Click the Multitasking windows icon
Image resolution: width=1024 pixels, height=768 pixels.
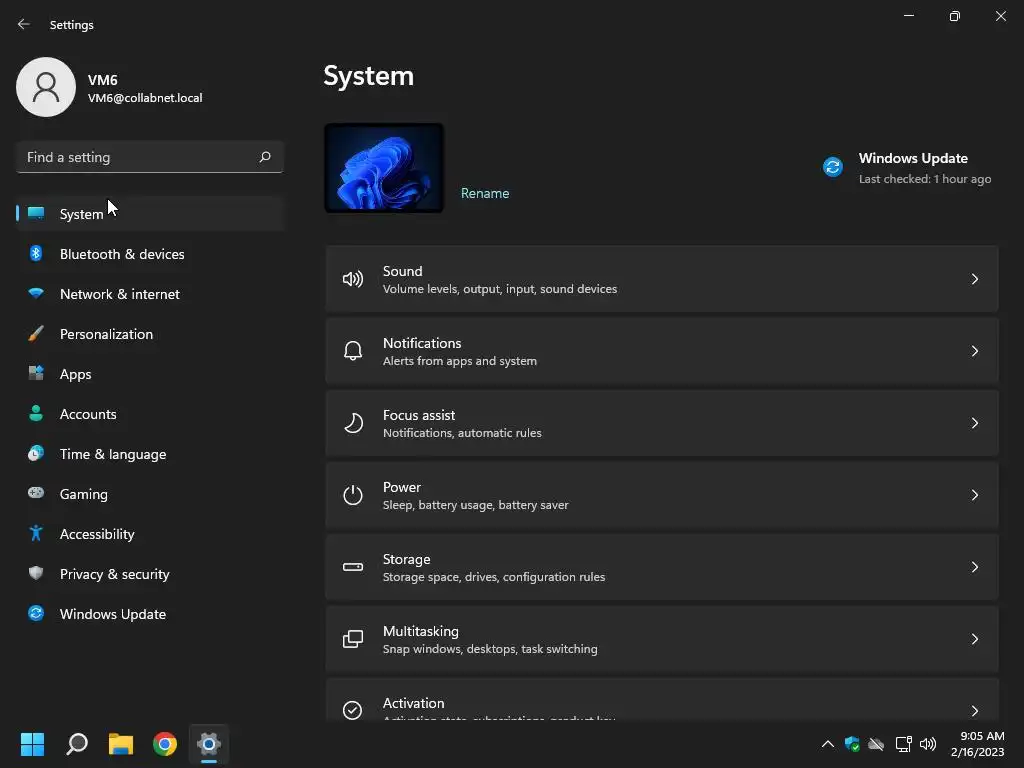pos(353,639)
